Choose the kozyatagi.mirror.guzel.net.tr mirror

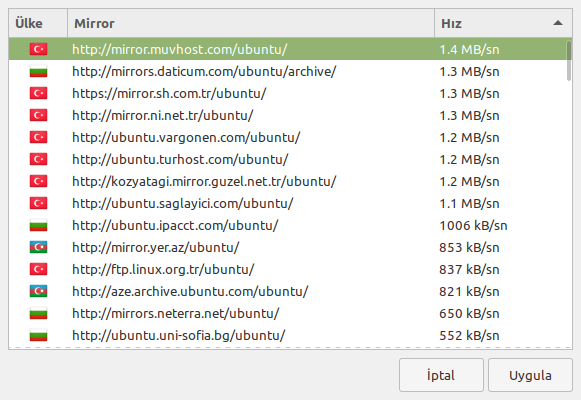coord(288,181)
